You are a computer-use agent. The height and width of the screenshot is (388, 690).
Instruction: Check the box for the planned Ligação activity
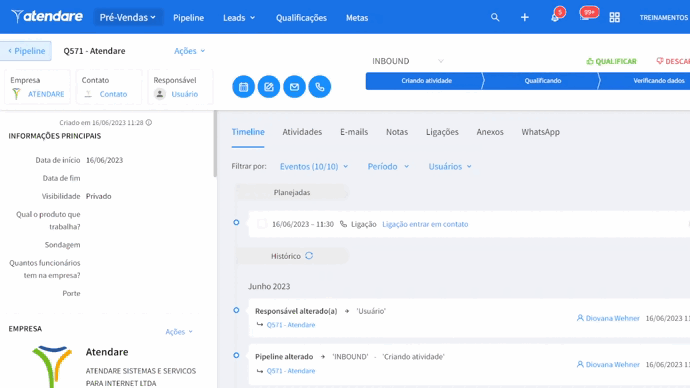pos(262,224)
